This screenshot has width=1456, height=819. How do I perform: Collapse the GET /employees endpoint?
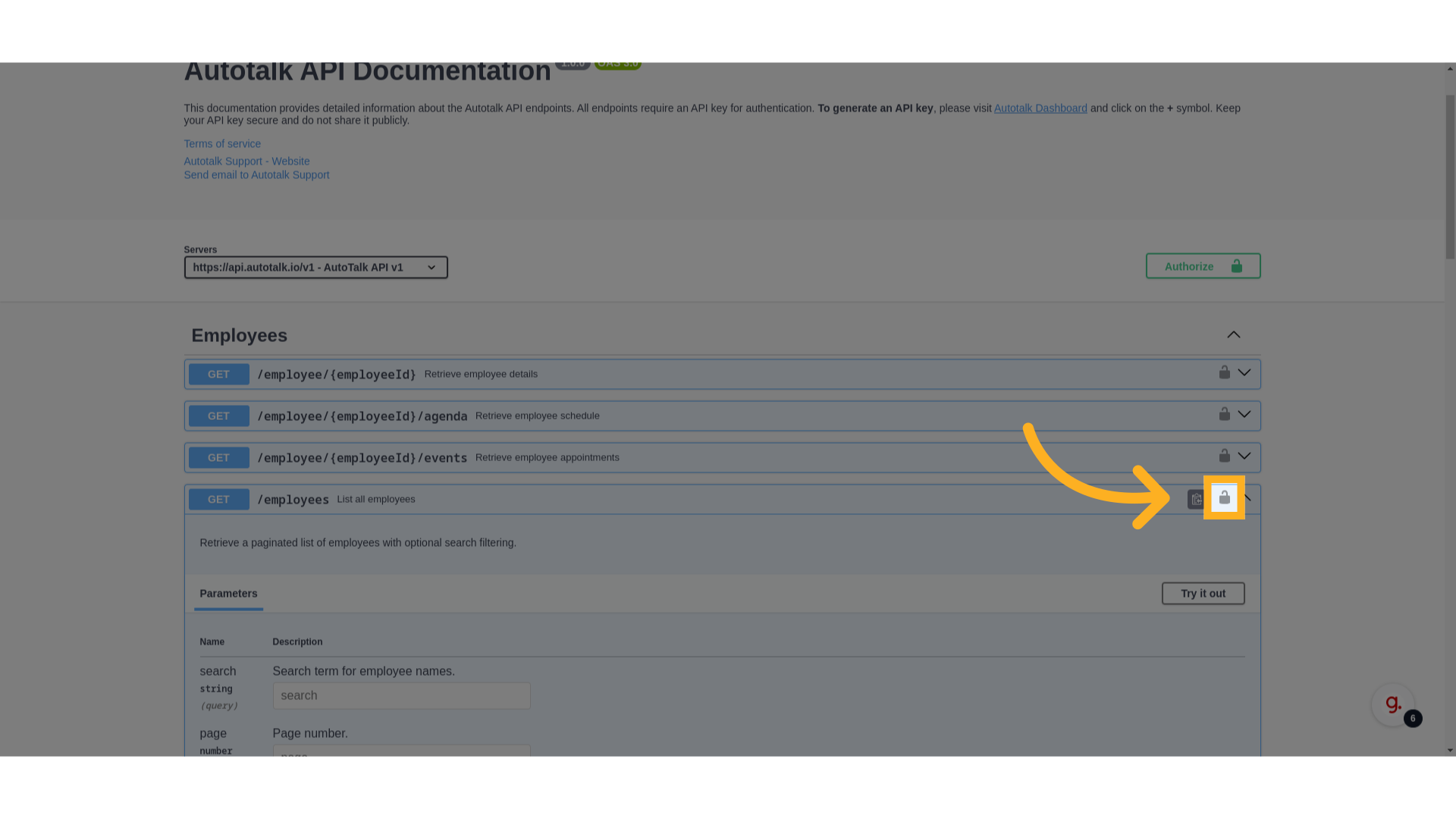point(1247,498)
